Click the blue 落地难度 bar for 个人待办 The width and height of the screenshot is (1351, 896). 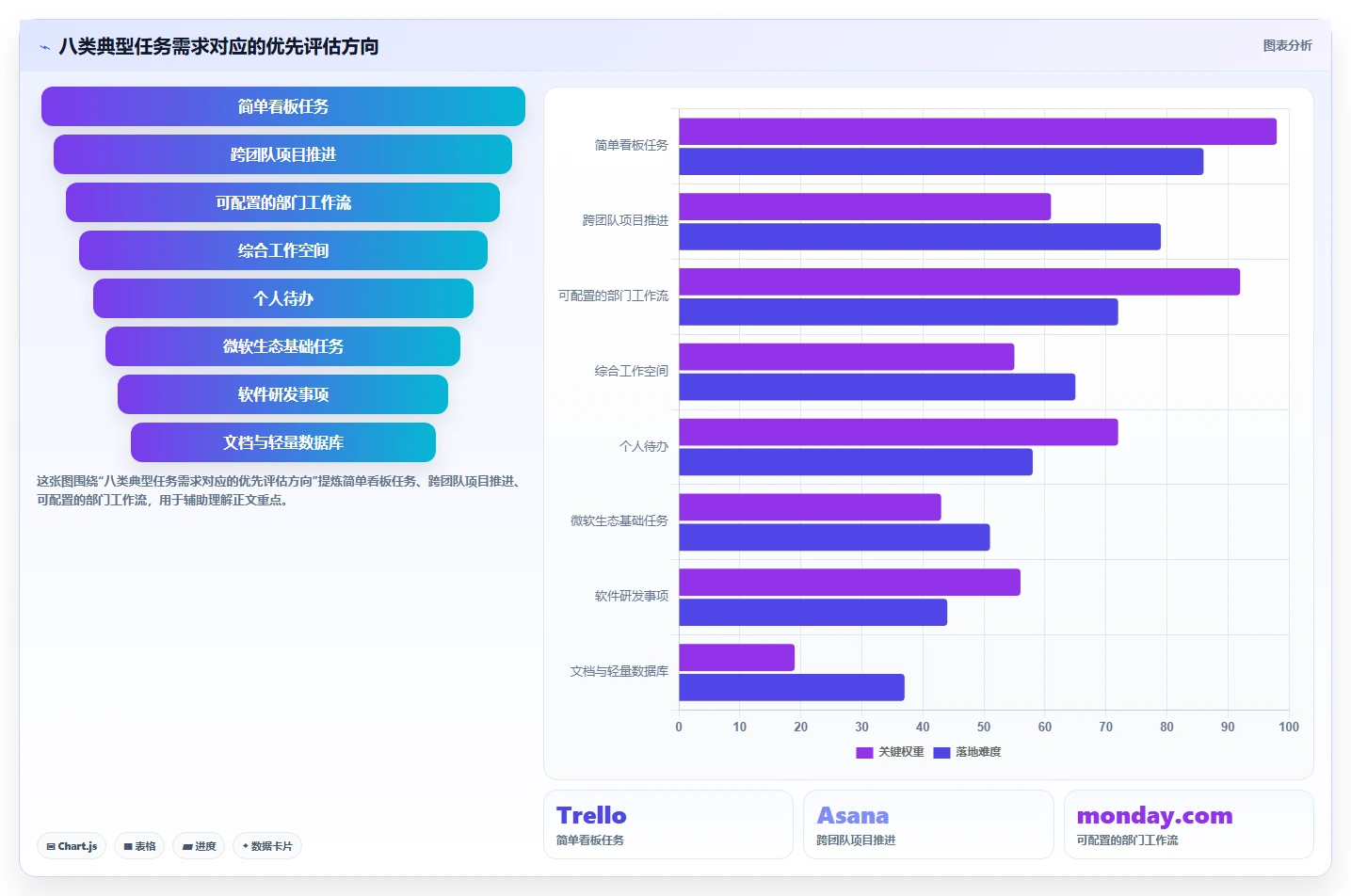[856, 462]
